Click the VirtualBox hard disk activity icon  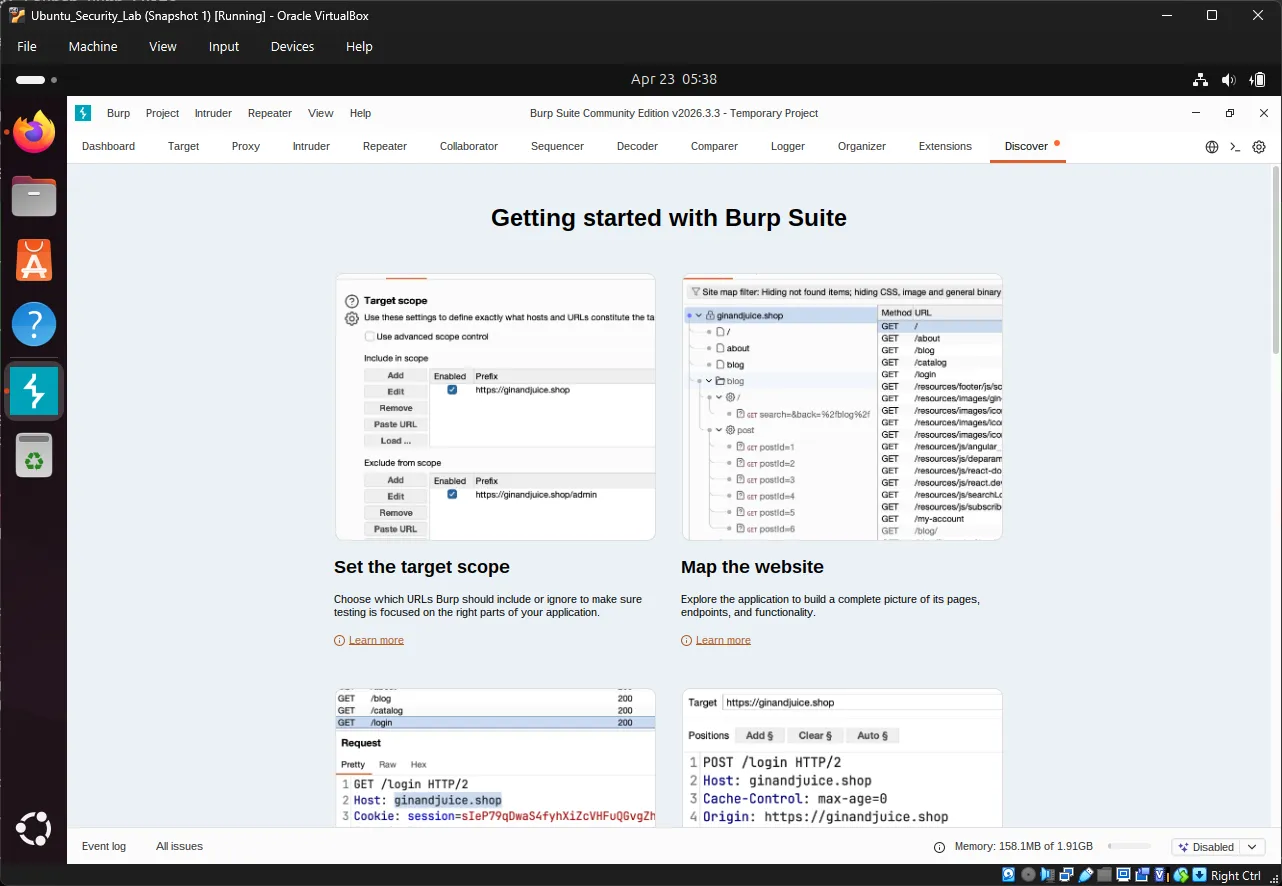(1008, 875)
